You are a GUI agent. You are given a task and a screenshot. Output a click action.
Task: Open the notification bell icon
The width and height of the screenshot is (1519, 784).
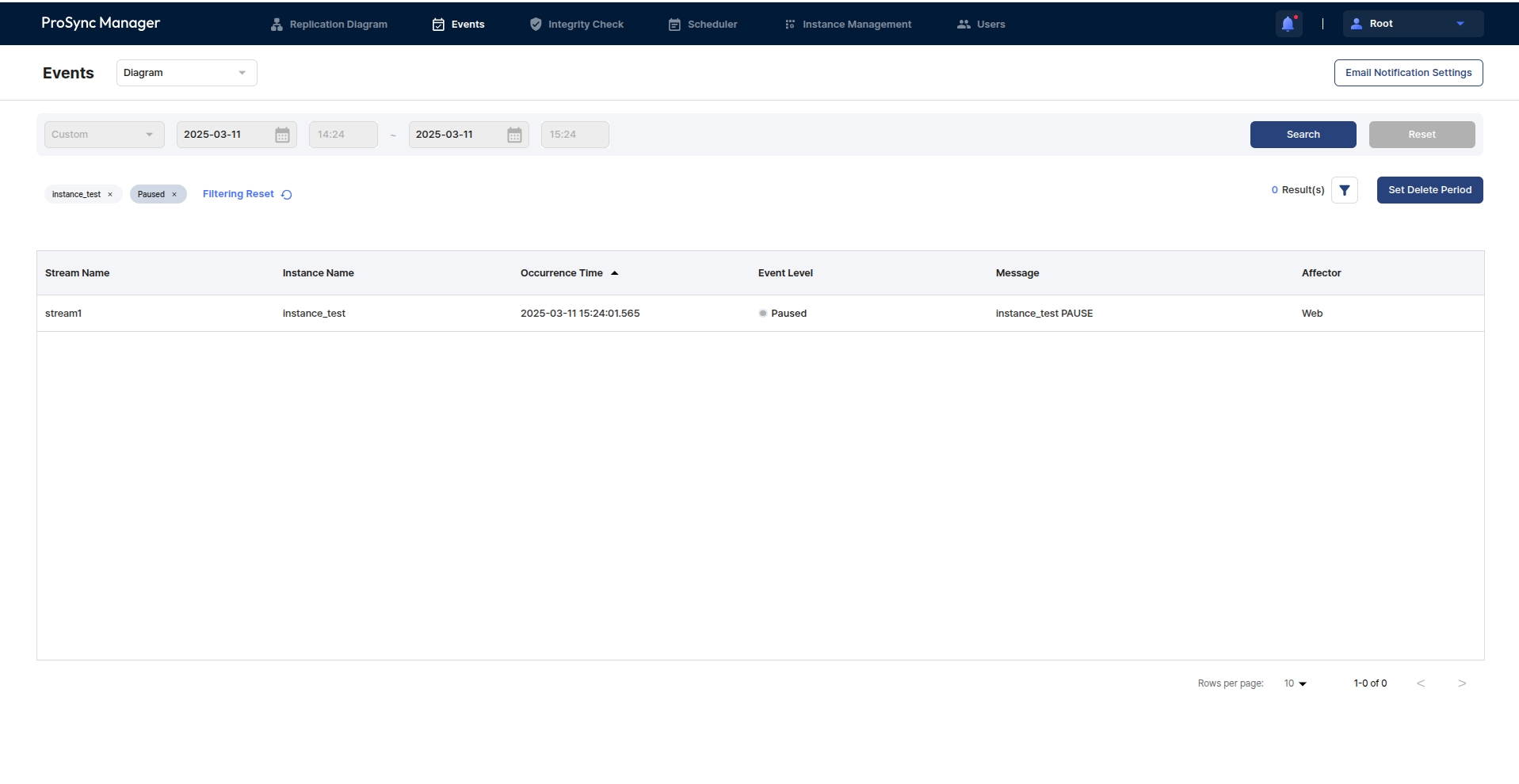coord(1288,24)
